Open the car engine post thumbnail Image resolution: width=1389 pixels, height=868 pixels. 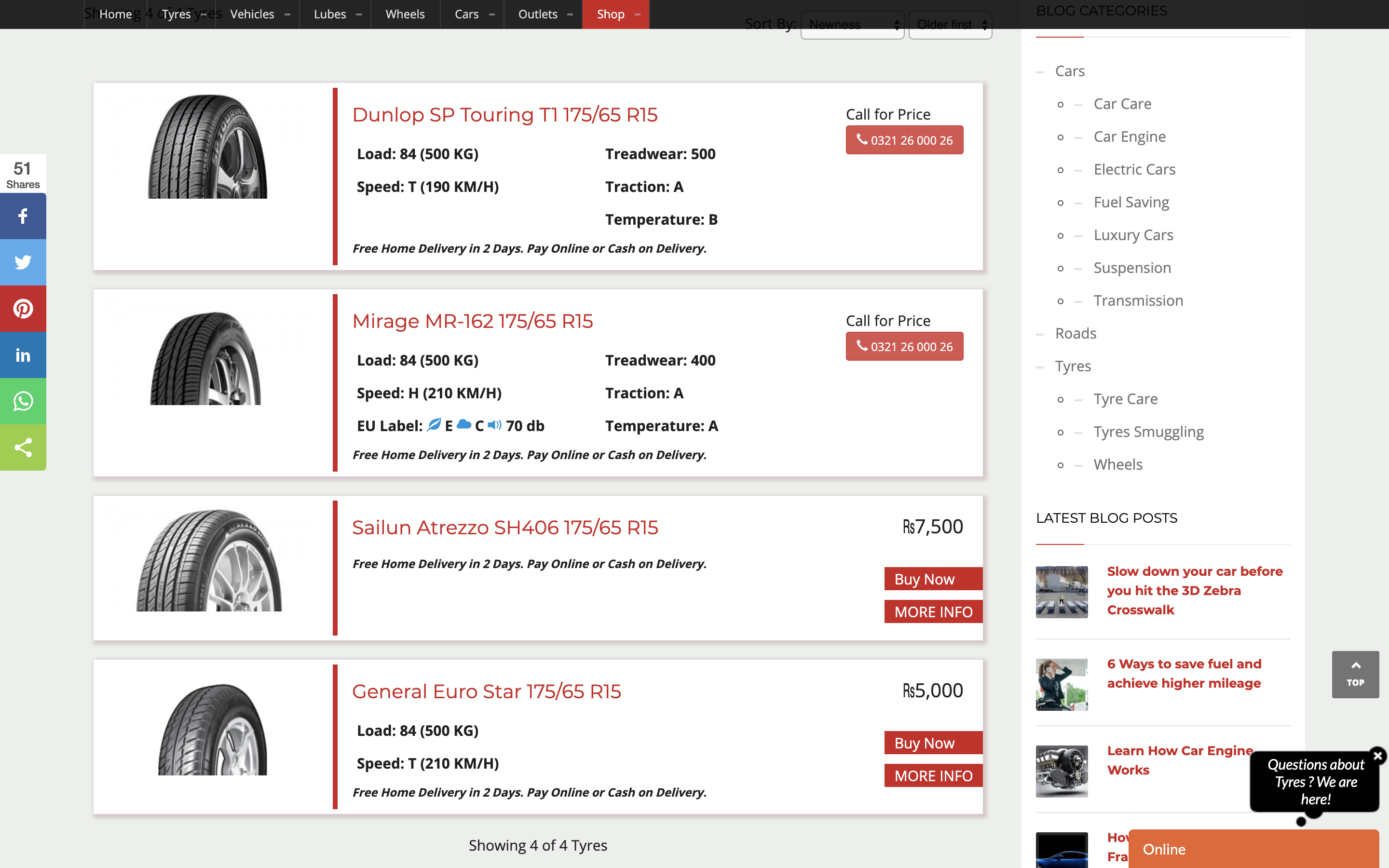click(x=1061, y=771)
